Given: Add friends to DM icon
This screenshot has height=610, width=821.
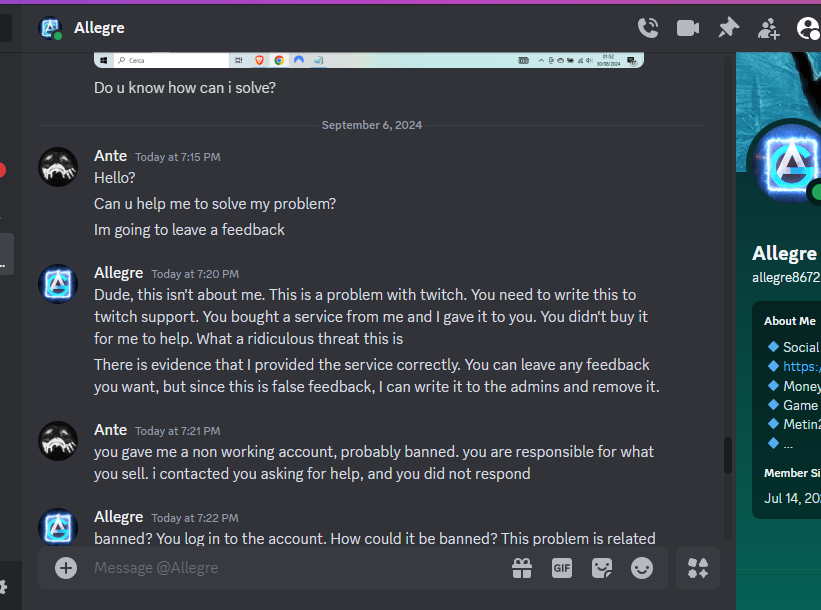Looking at the screenshot, I should [768, 28].
